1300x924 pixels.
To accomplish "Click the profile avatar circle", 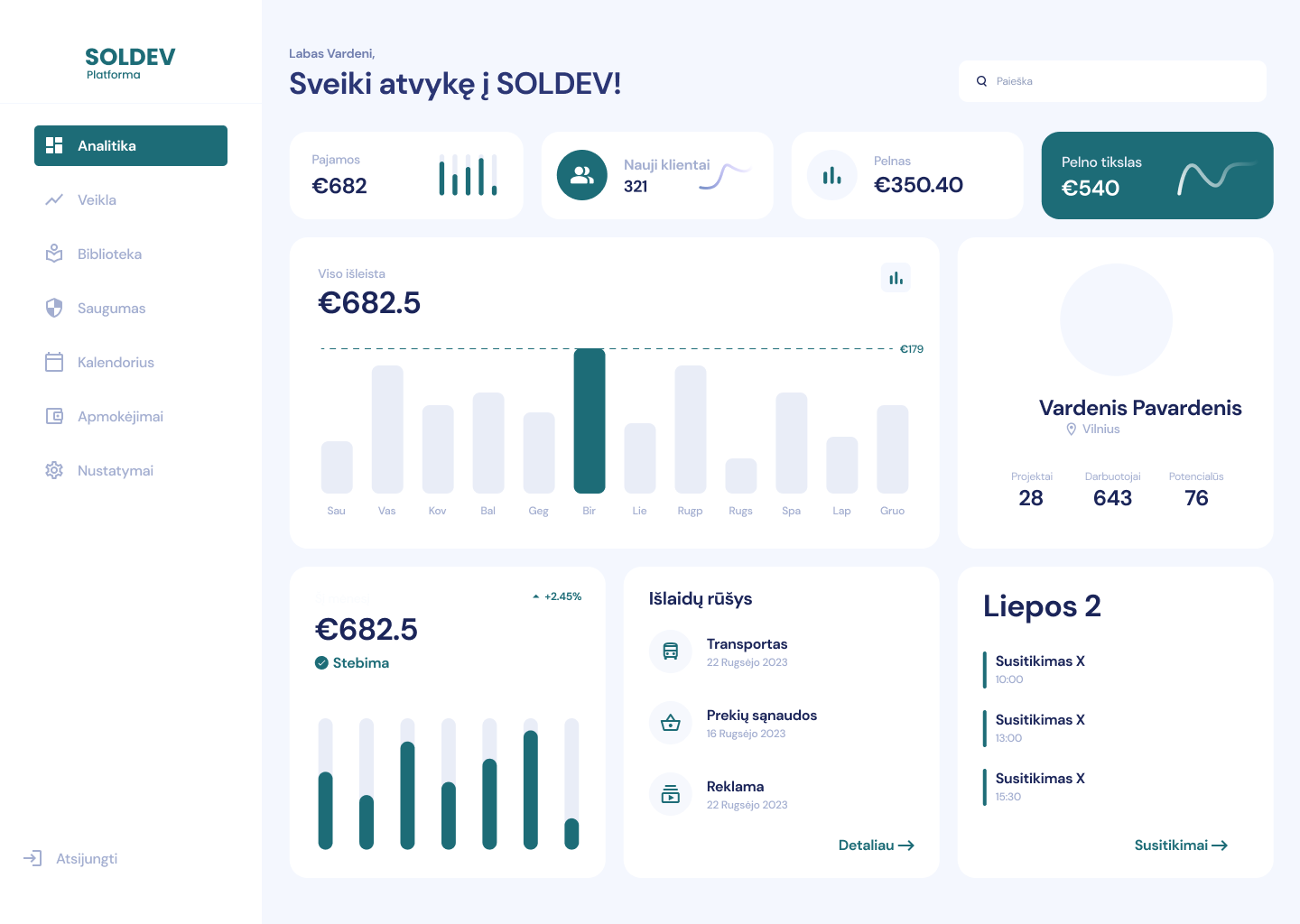I will tap(1116, 319).
